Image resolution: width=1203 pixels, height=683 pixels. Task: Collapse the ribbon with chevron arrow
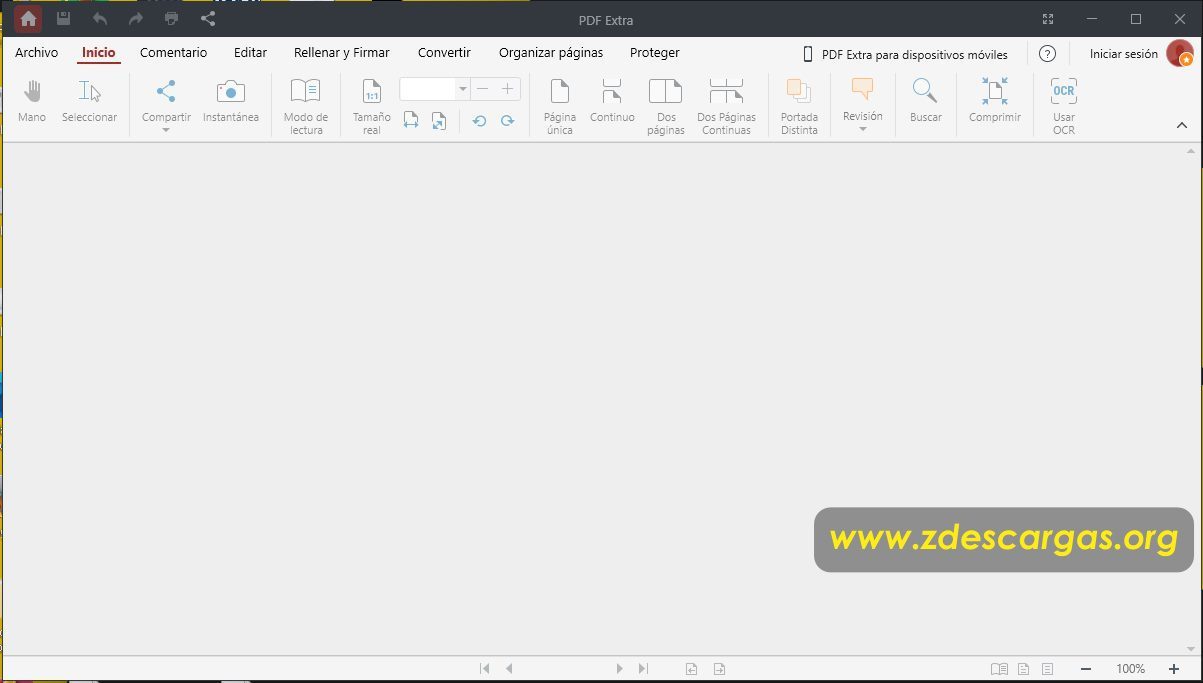pyautogui.click(x=1182, y=126)
